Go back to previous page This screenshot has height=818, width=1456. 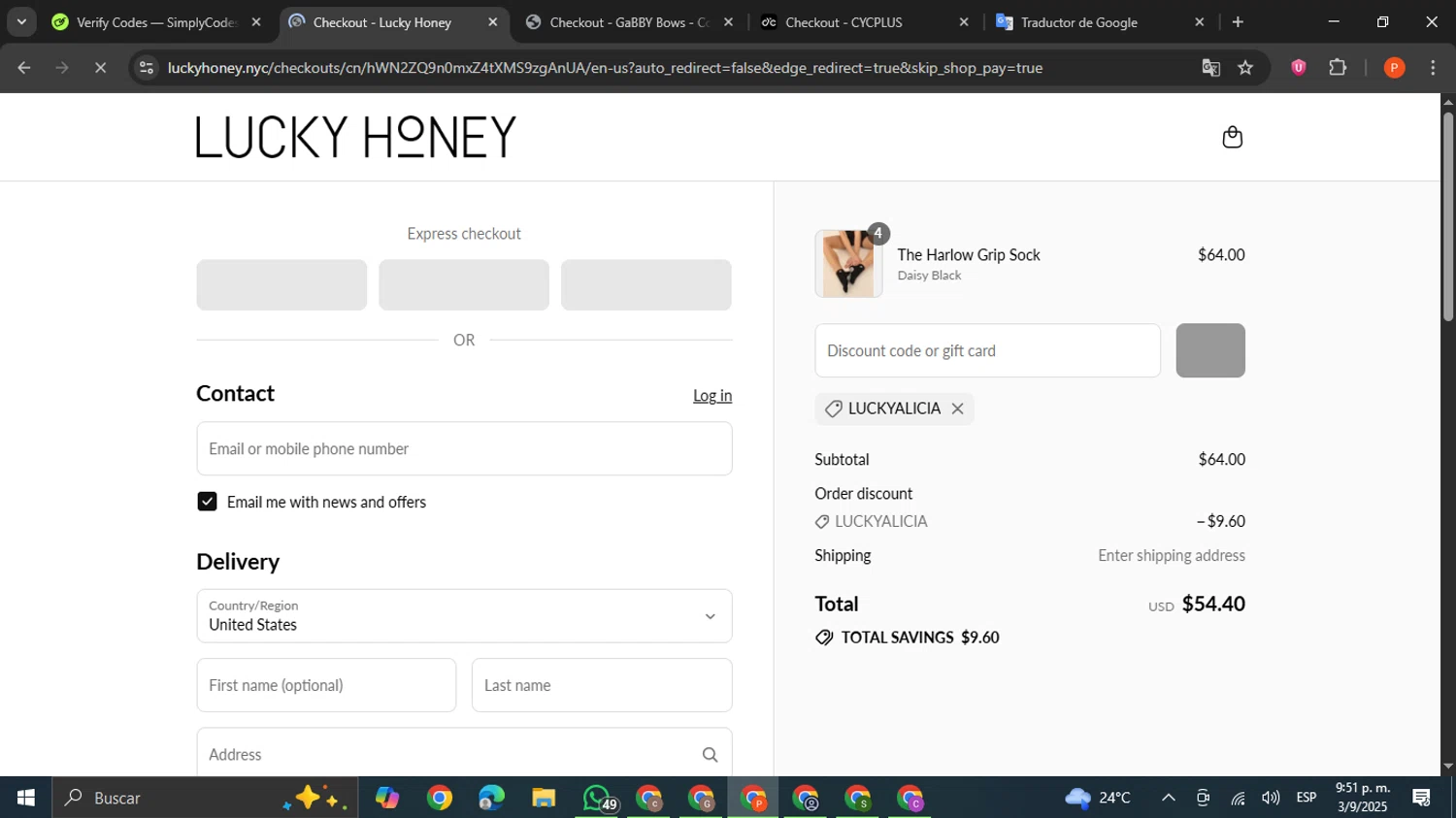click(x=24, y=68)
